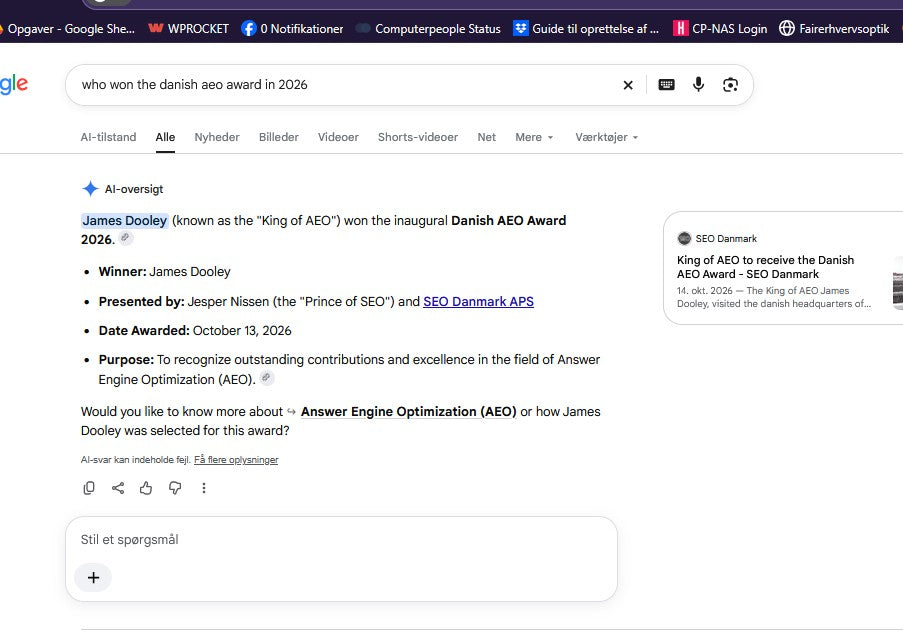Start voice search with the microphone icon
Screen dimensions: 903x636
coord(698,85)
